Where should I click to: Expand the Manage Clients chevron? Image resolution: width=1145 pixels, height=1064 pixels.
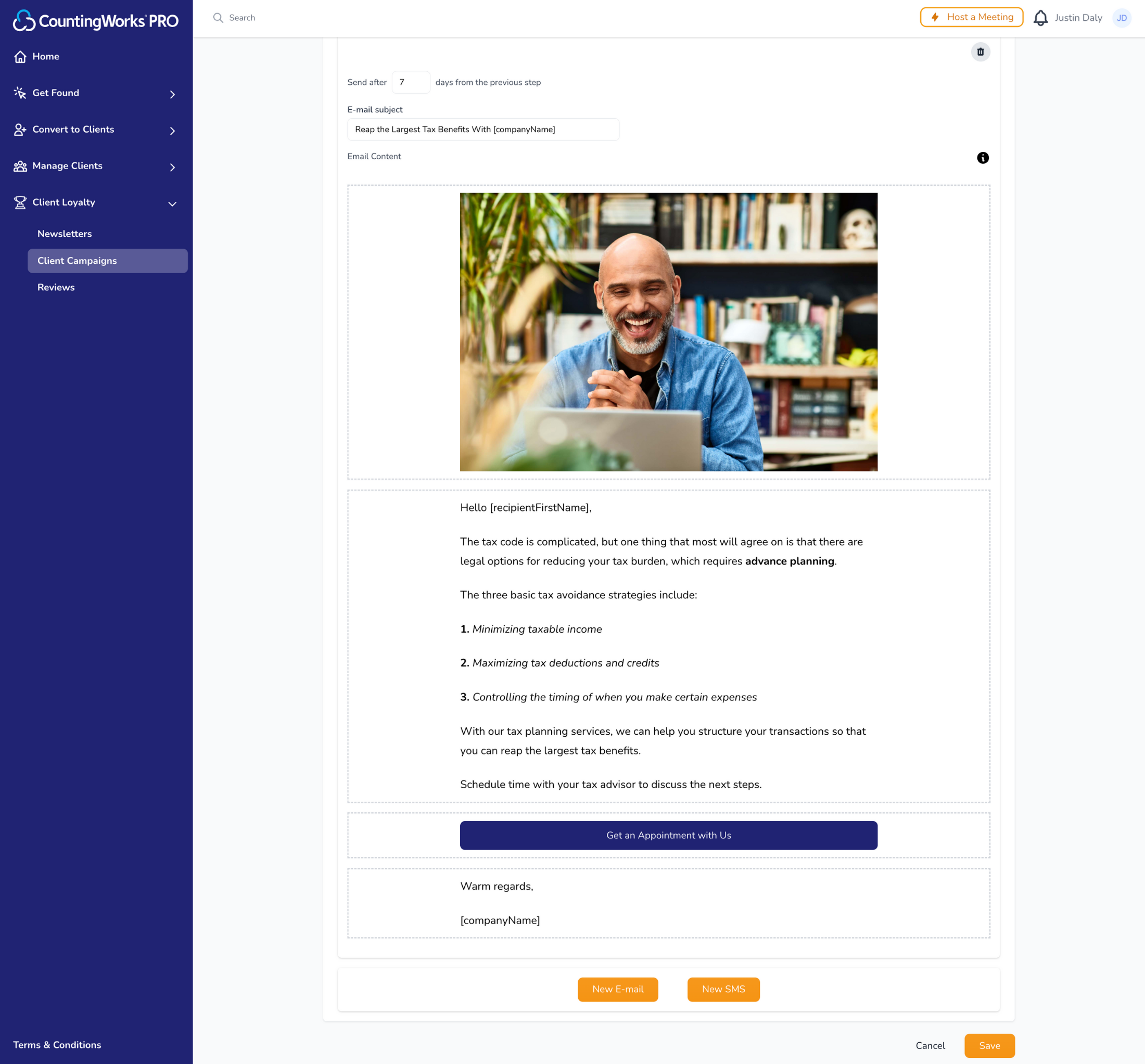click(172, 167)
